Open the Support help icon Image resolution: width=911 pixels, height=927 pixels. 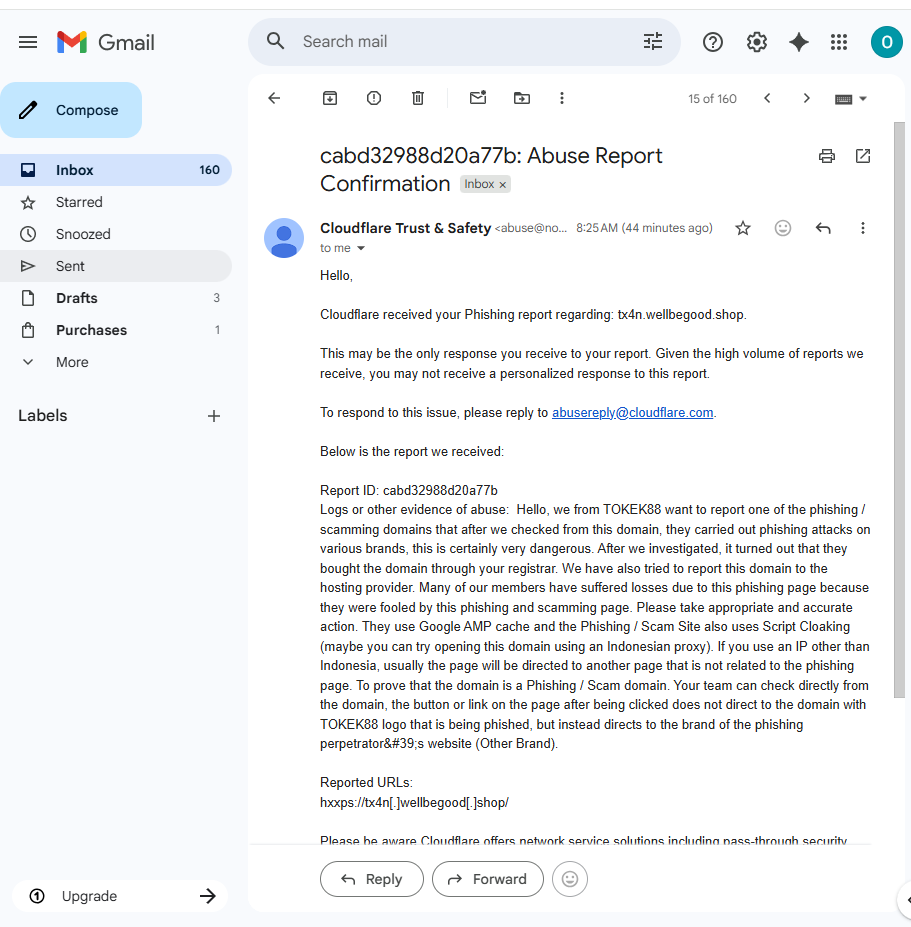click(713, 42)
